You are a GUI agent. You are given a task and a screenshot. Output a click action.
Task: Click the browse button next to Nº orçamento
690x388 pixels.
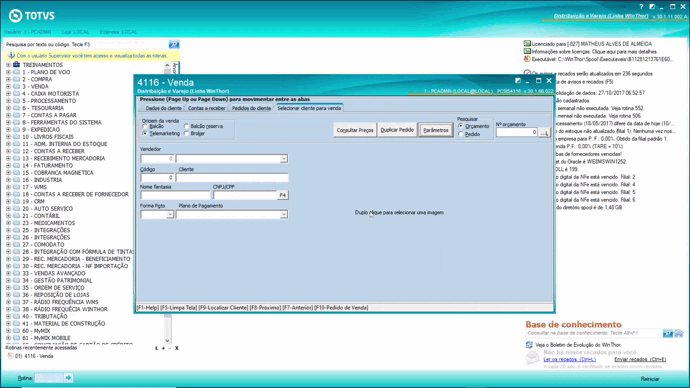[544, 132]
